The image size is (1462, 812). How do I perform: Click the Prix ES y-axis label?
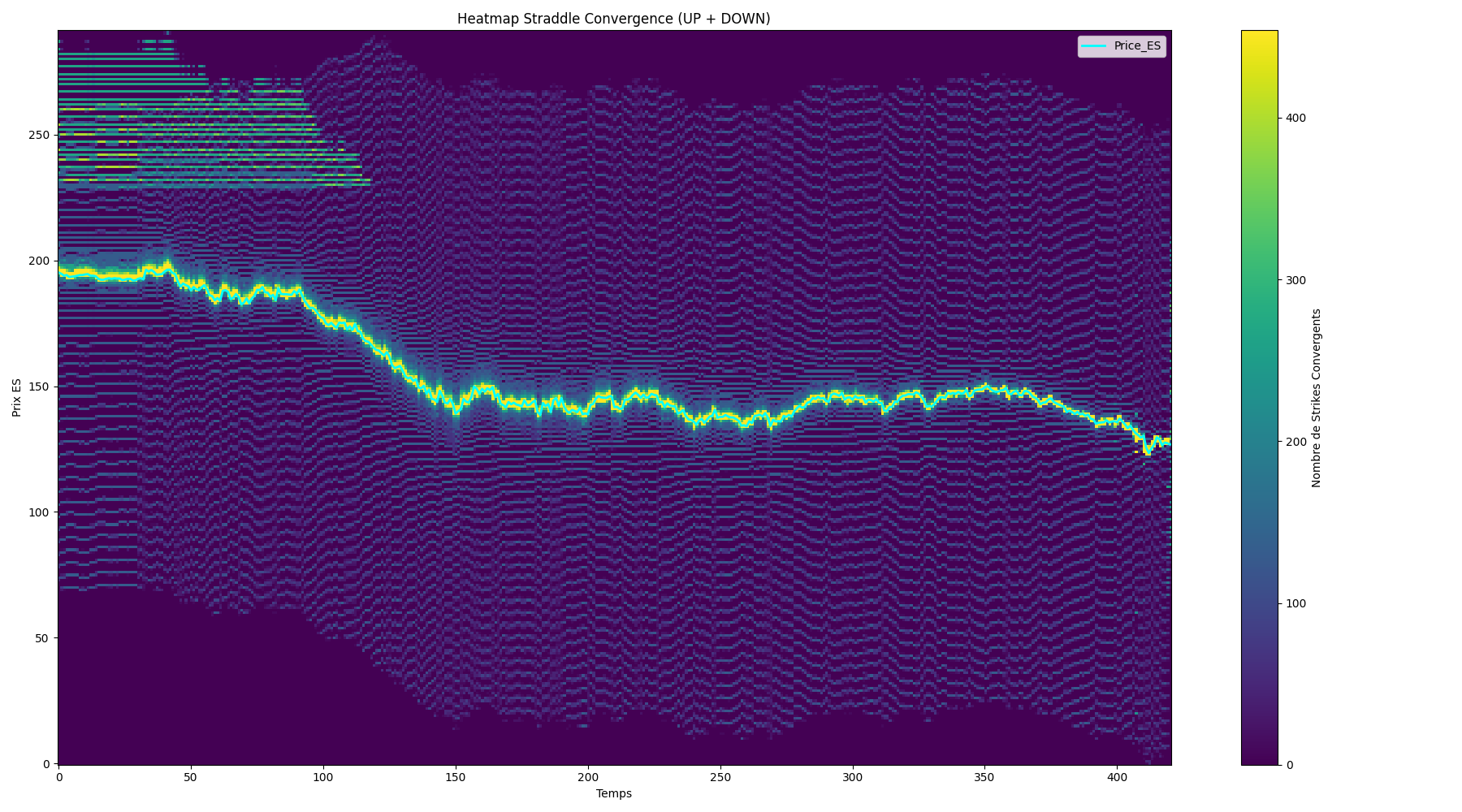point(17,397)
